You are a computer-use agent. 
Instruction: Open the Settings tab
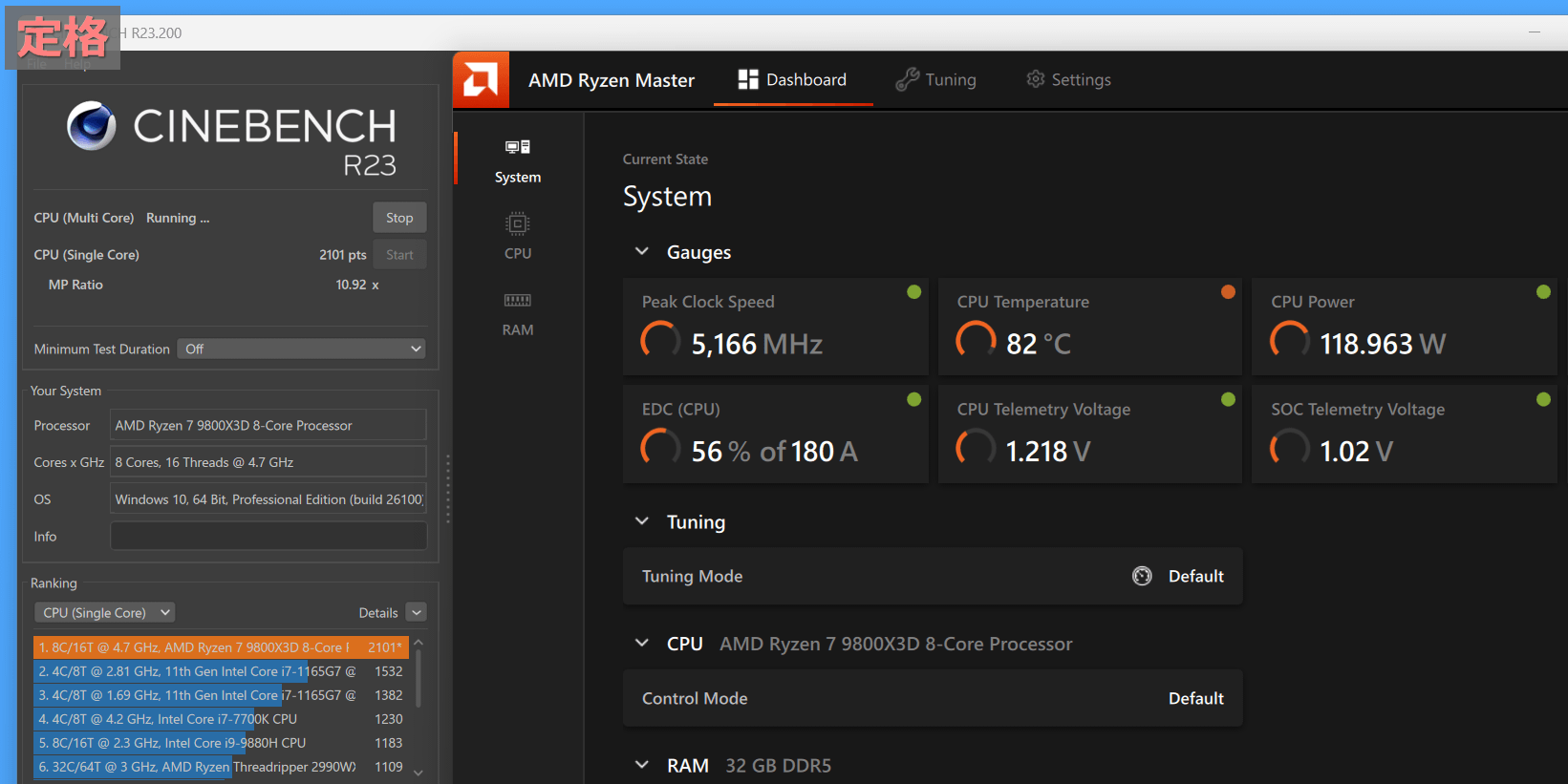pyautogui.click(x=1068, y=79)
